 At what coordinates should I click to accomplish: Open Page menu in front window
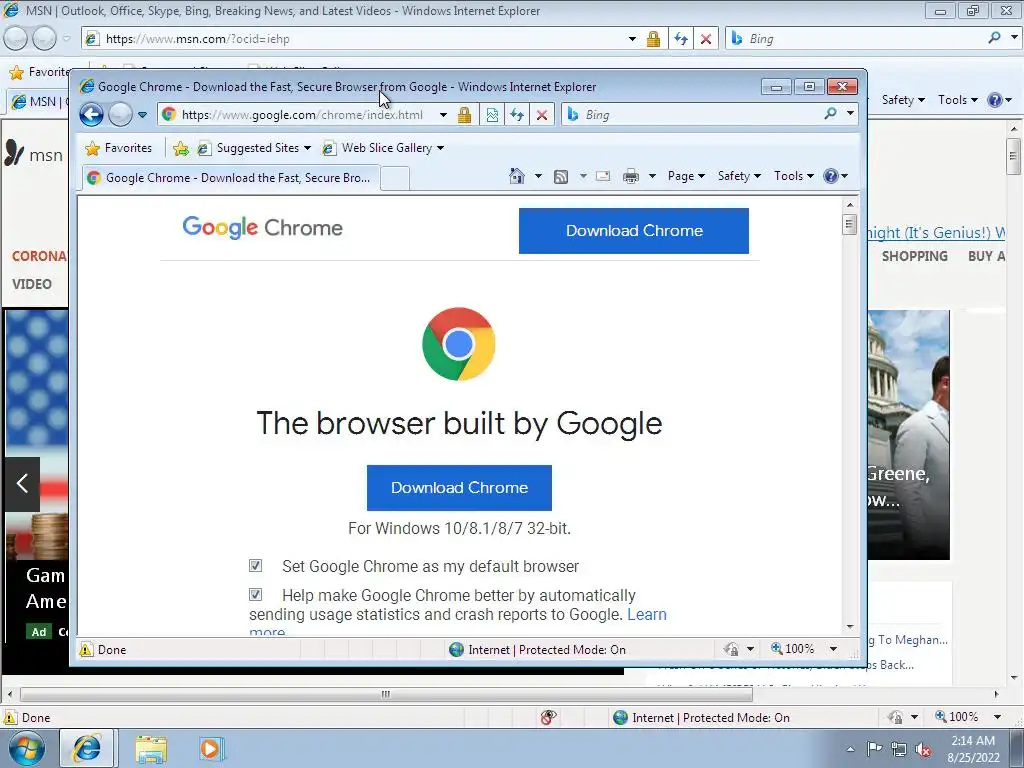pos(686,176)
